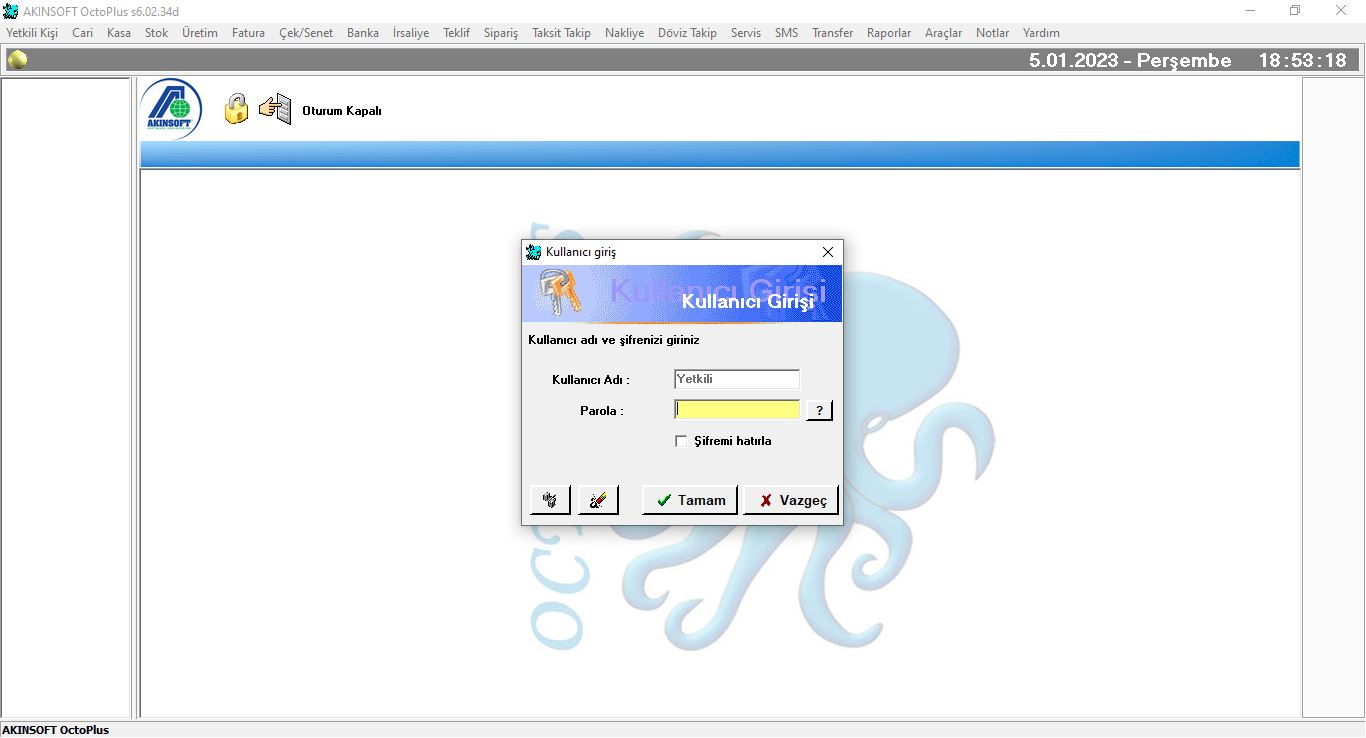Image resolution: width=1366 pixels, height=738 pixels.
Task: Open the Notlar menu
Action: 992,33
